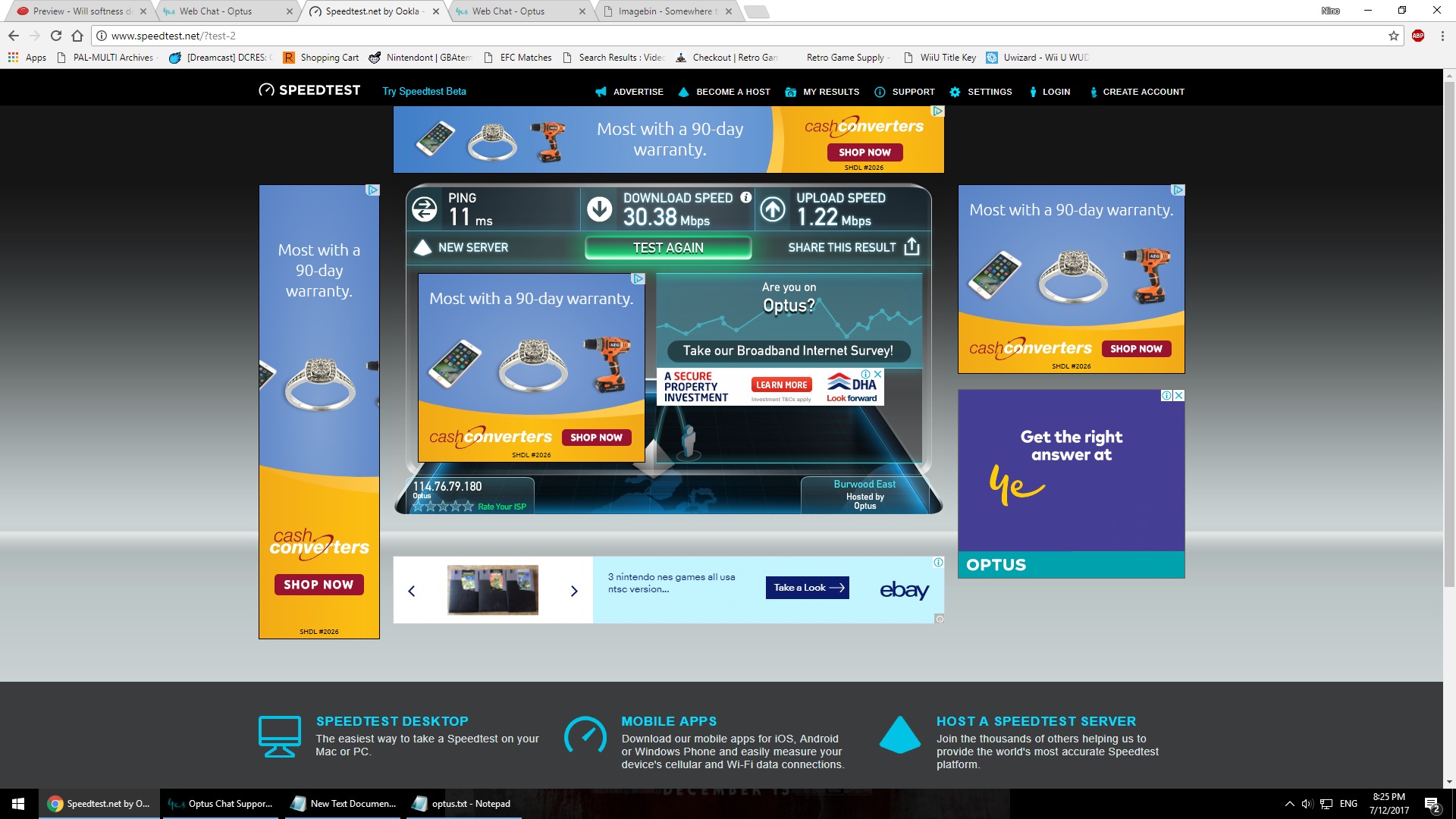Open the Chrome three-dot menu

(x=1442, y=36)
